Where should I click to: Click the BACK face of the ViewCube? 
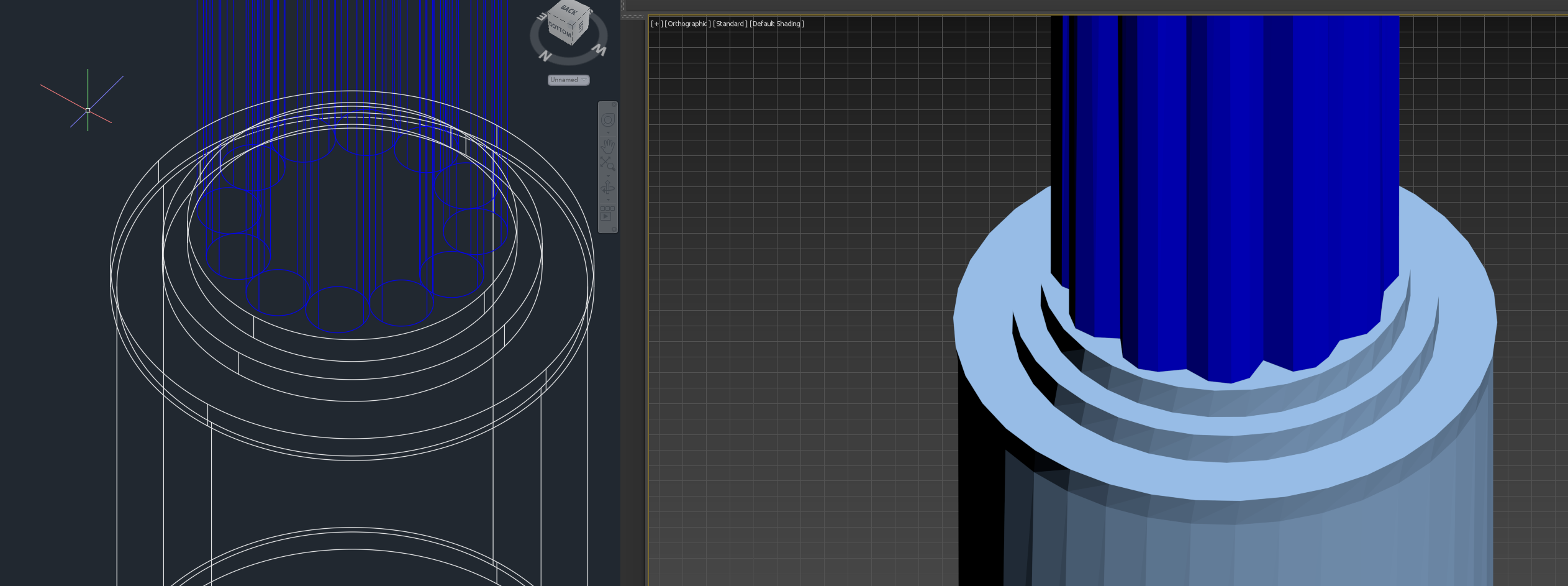point(569,10)
